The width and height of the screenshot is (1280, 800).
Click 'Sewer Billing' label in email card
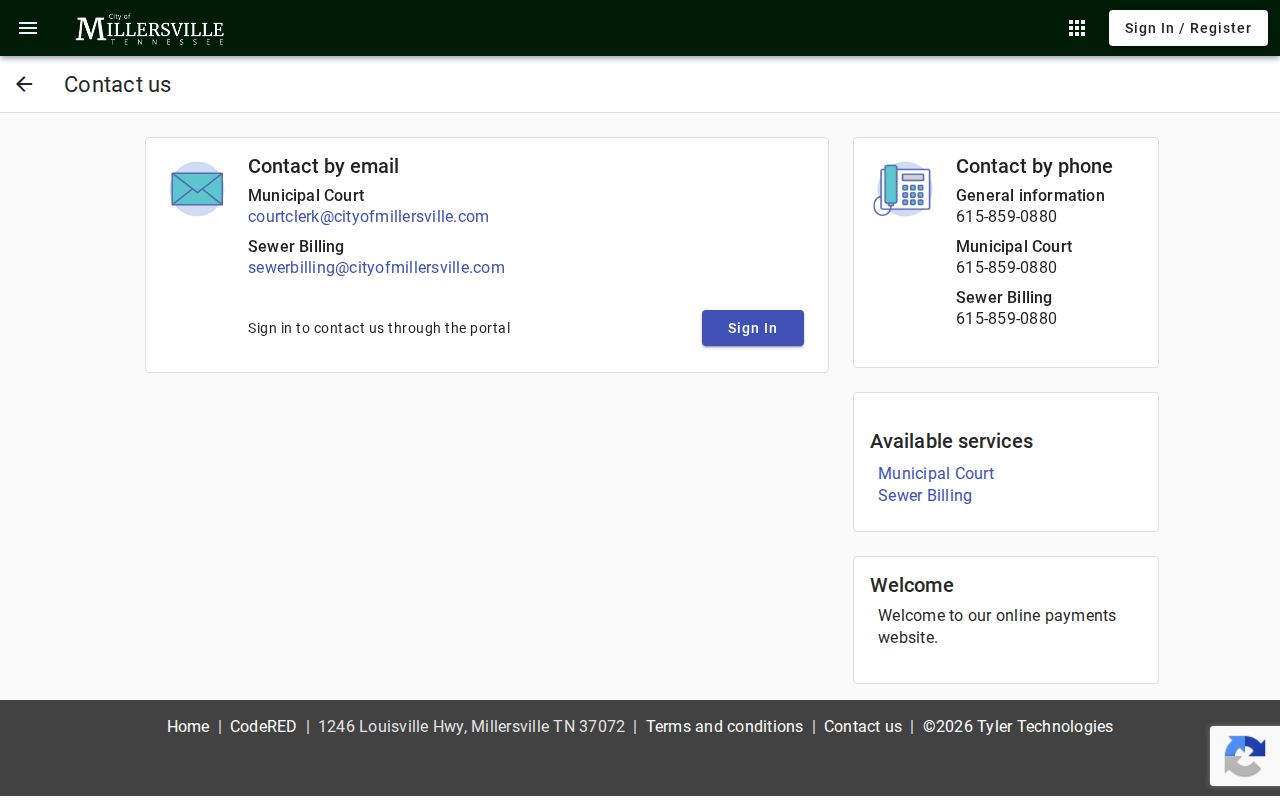click(x=296, y=246)
